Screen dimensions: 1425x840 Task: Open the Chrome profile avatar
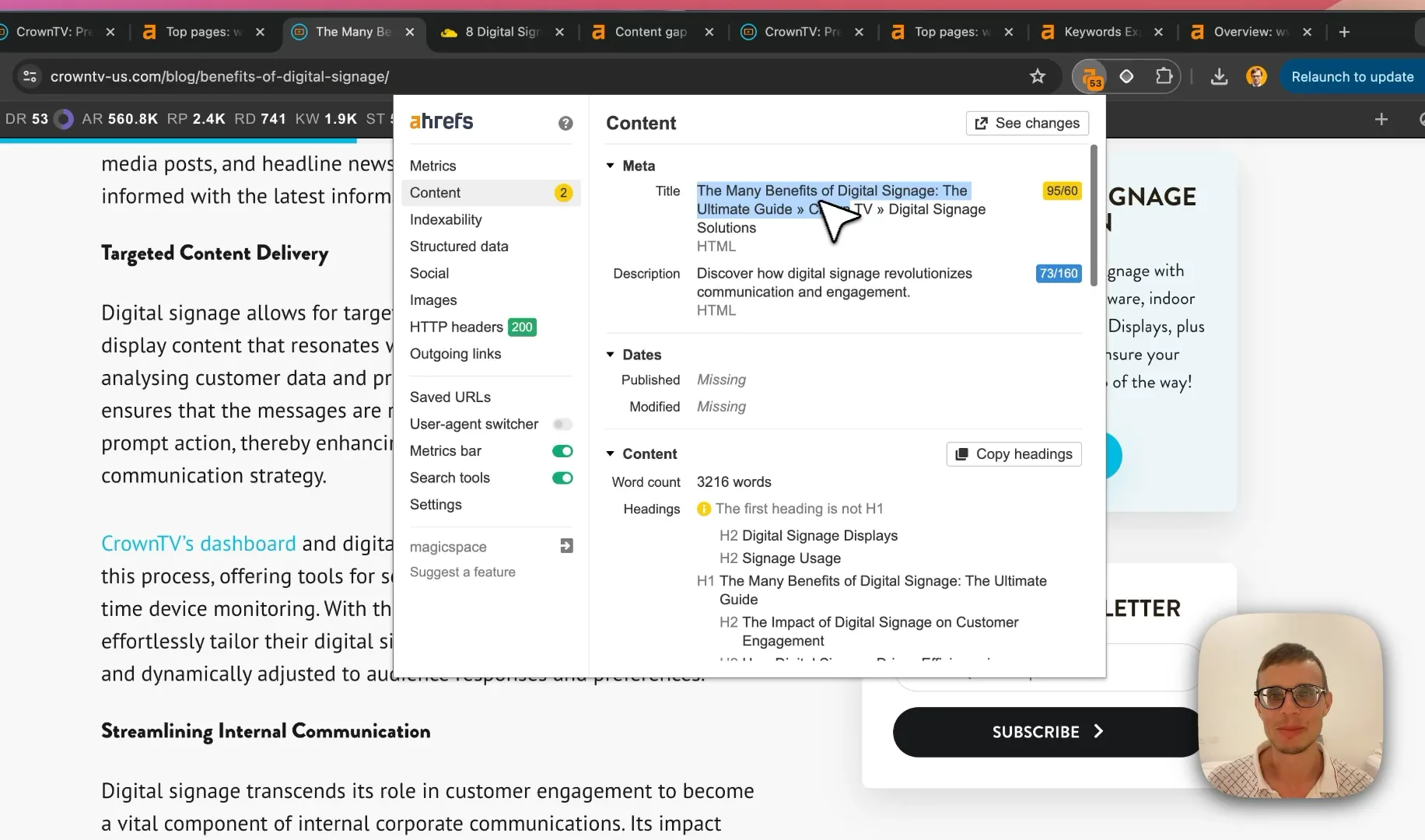[x=1256, y=76]
